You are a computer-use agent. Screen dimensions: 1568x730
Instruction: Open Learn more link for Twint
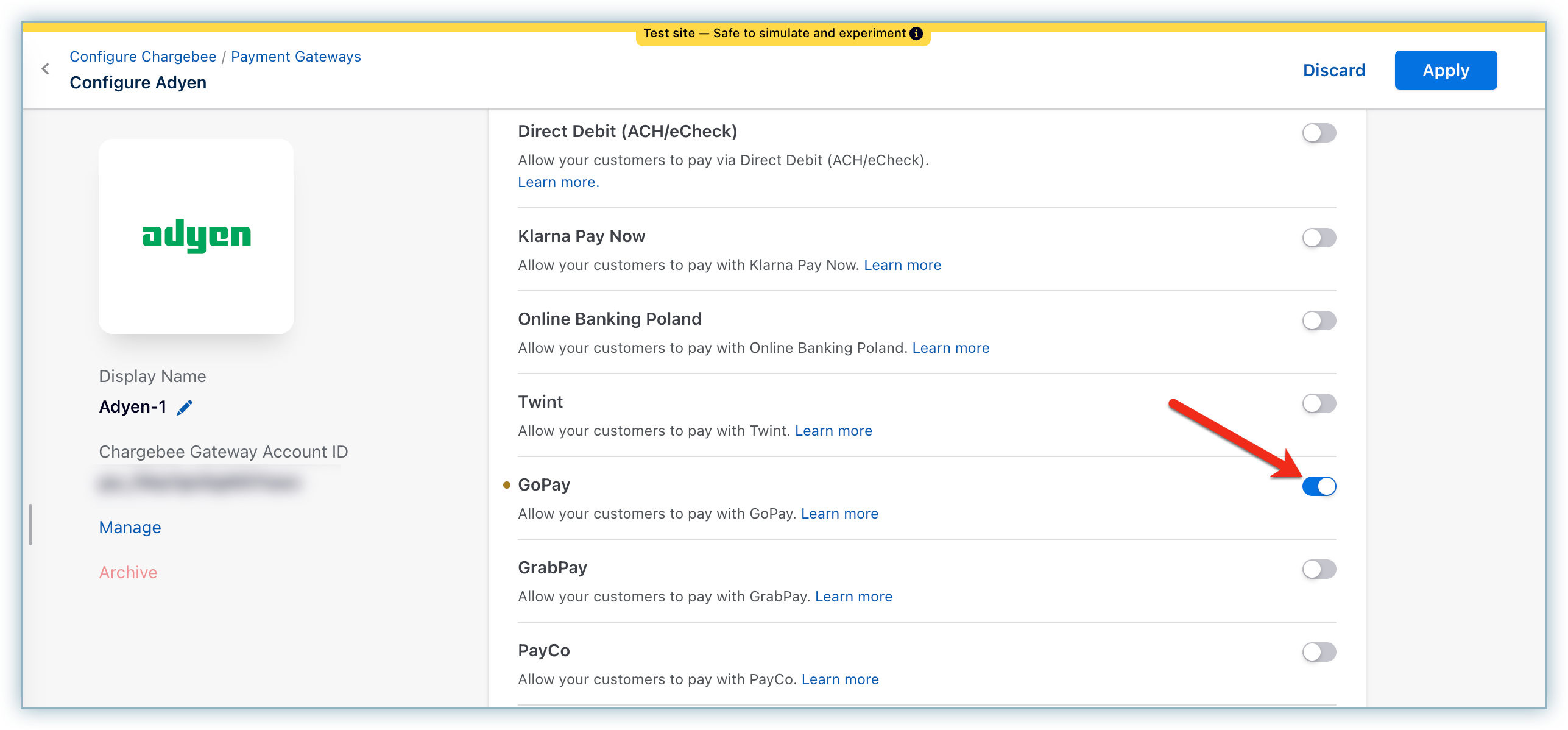(833, 431)
